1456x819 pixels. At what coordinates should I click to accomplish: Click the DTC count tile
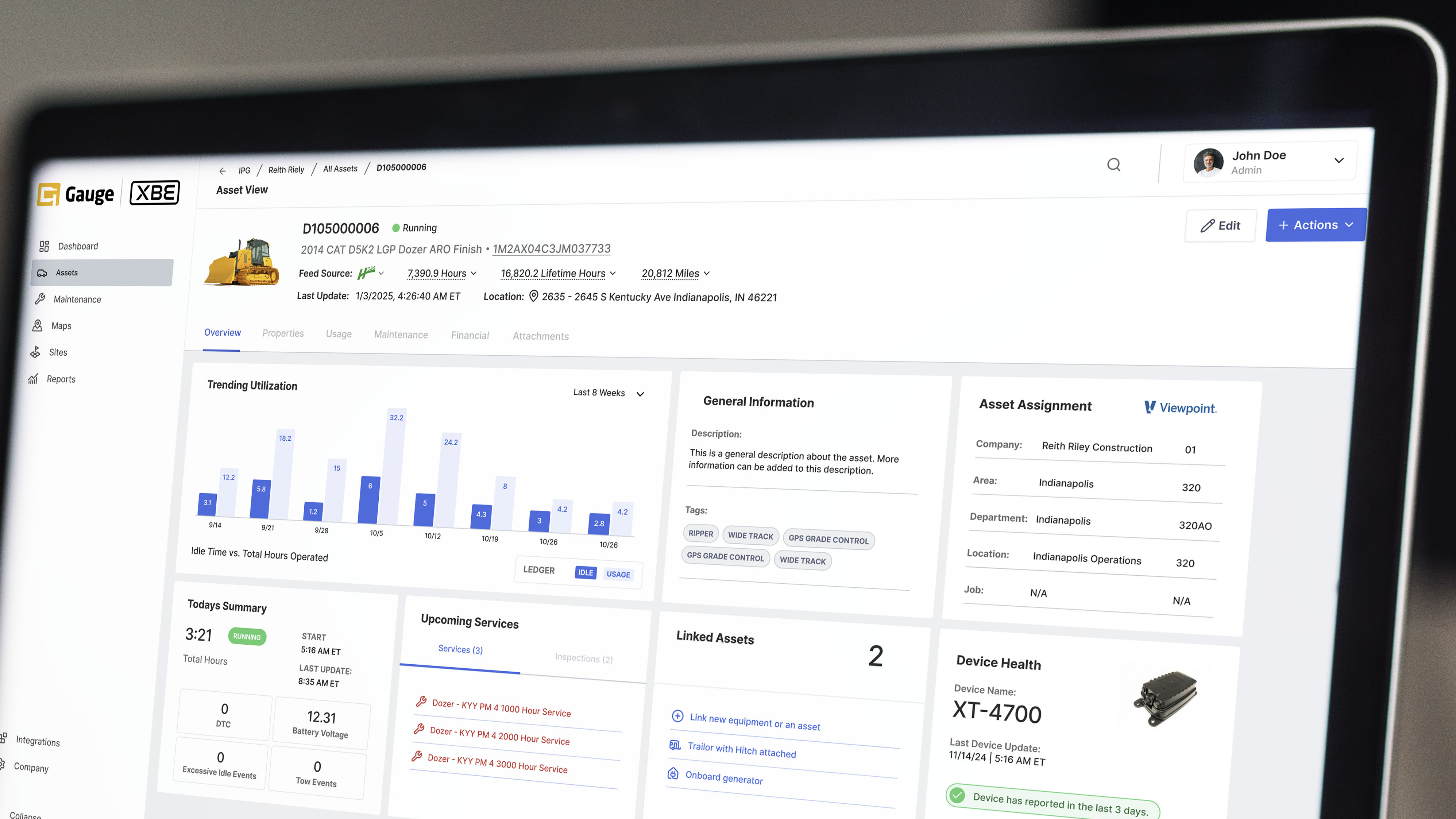[x=224, y=715]
